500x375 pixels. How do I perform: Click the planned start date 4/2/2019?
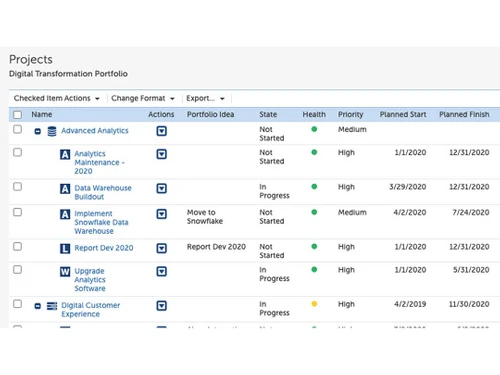(410, 304)
